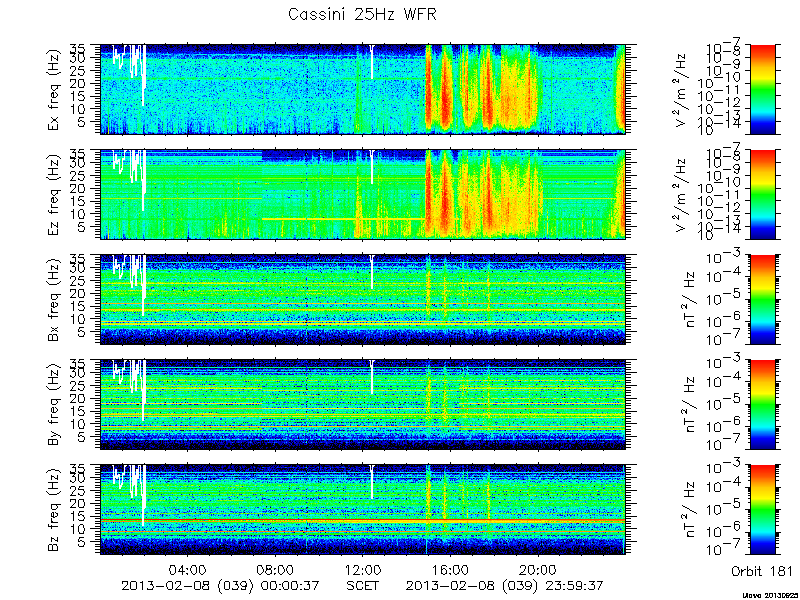Click the Orbit 181 label
Screen dimensions: 800x600
click(x=762, y=570)
